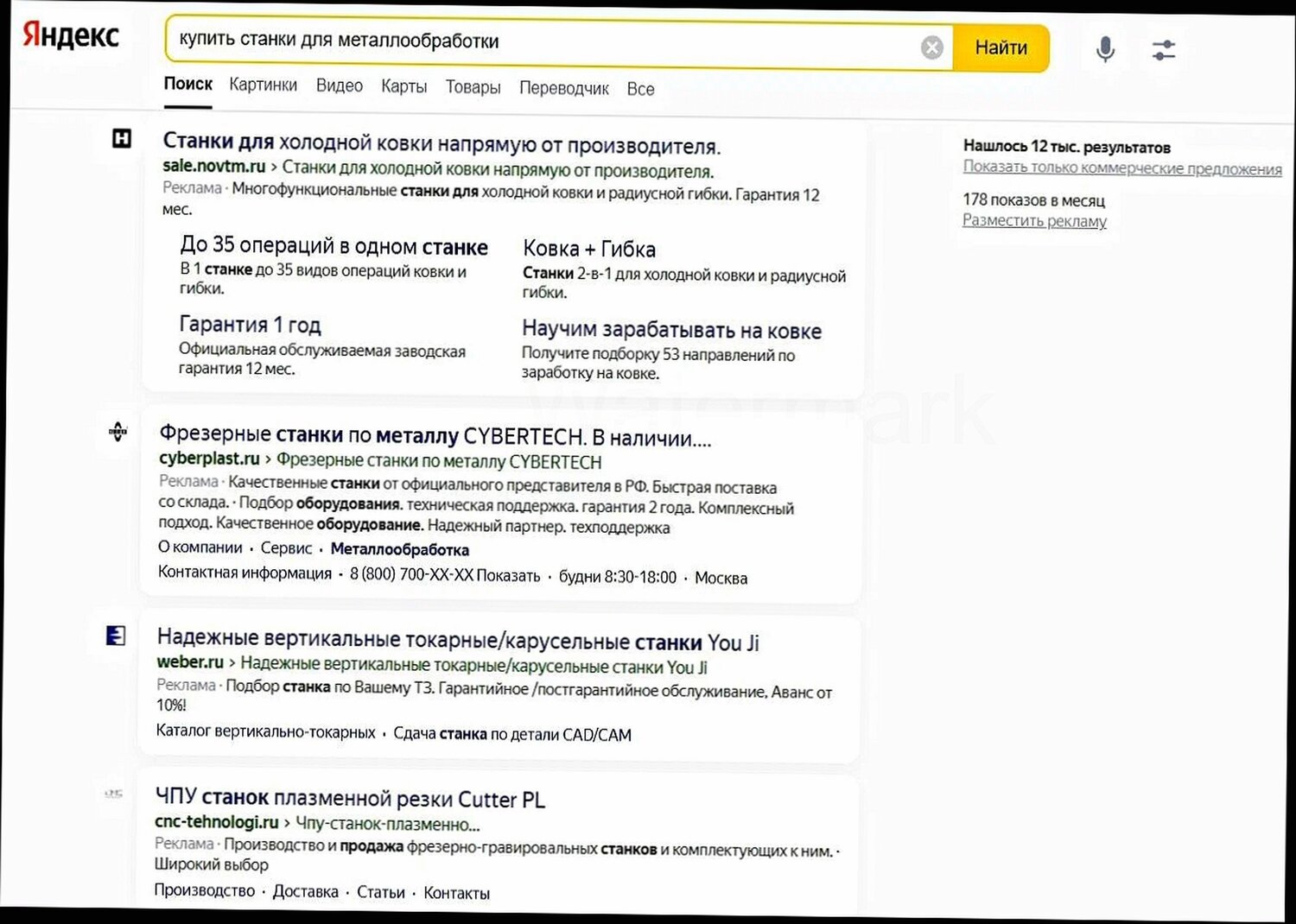This screenshot has height=924, width=1296.
Task: Switch to the Картинки tab
Action: pos(263,85)
